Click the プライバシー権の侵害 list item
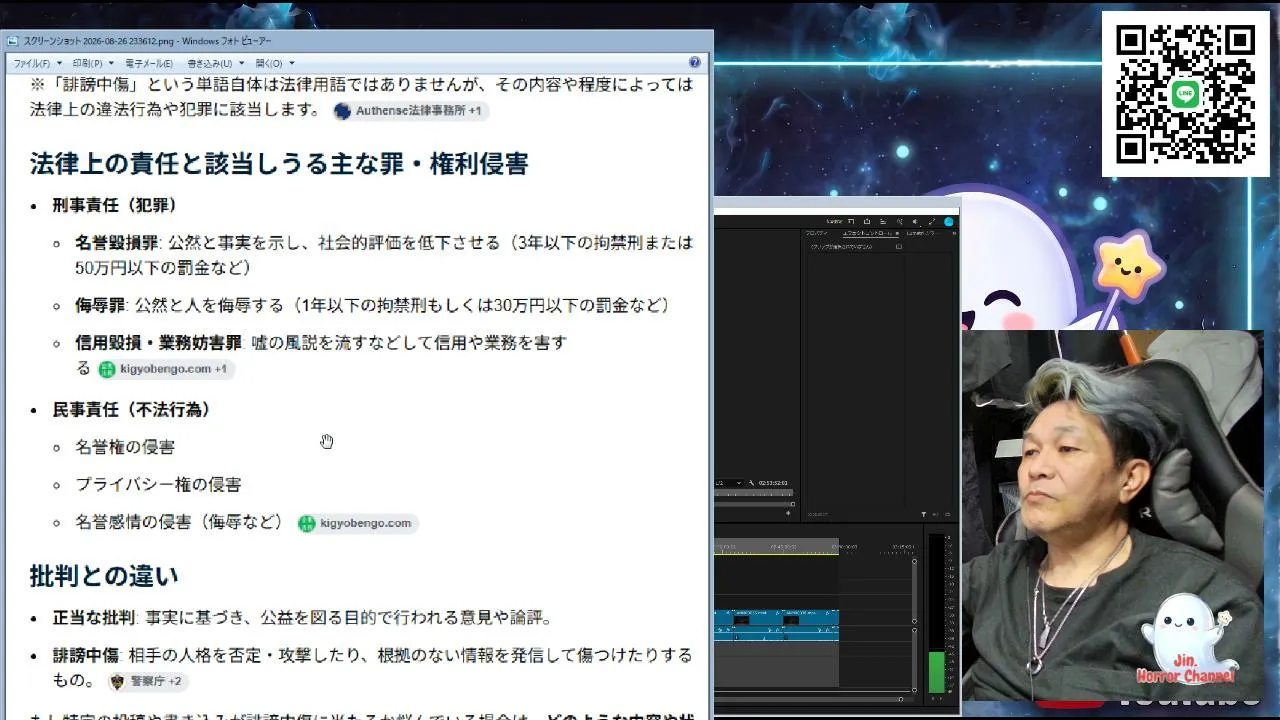Screen dimensions: 1280x720 click(x=158, y=484)
